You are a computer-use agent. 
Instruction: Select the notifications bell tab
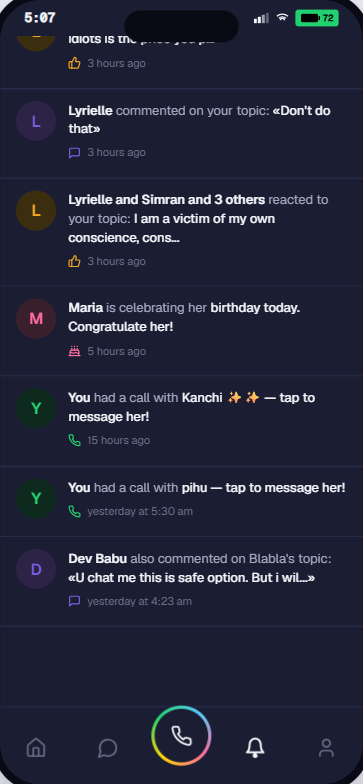255,748
